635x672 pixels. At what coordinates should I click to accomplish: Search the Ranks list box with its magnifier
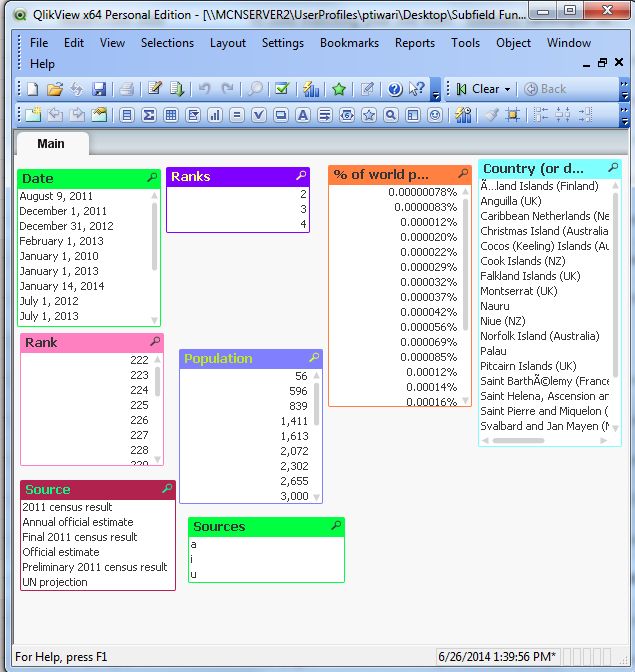pyautogui.click(x=302, y=175)
